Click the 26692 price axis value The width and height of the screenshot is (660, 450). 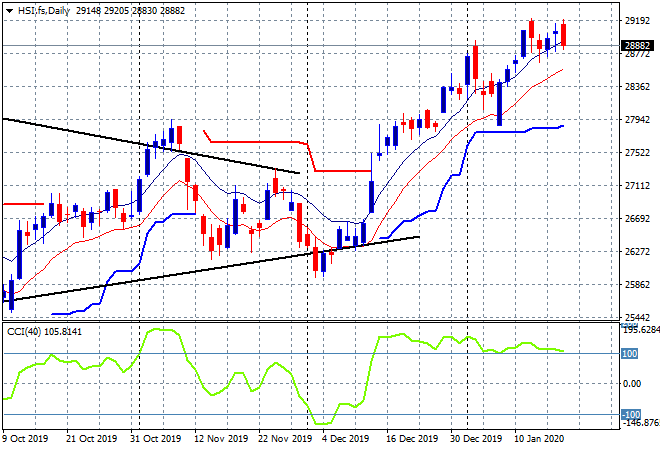click(637, 218)
